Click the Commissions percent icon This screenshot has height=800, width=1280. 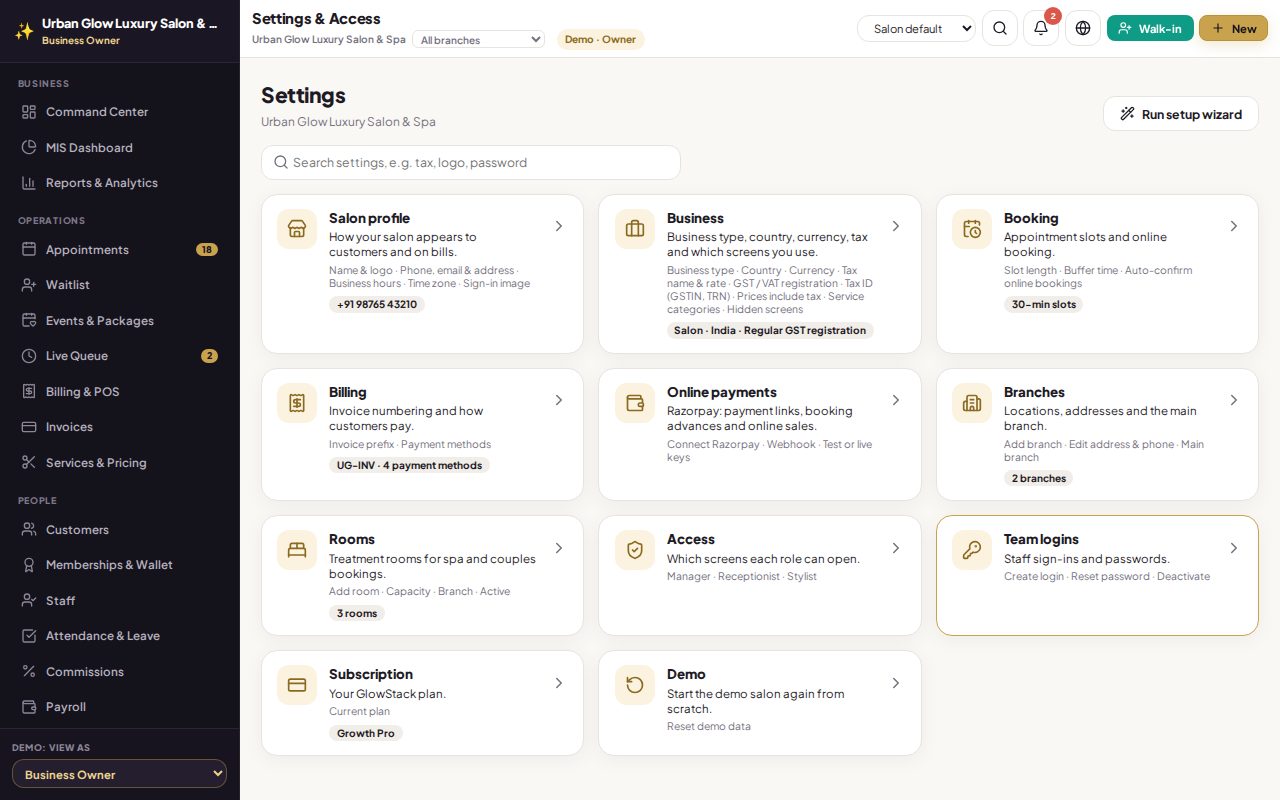coord(29,672)
